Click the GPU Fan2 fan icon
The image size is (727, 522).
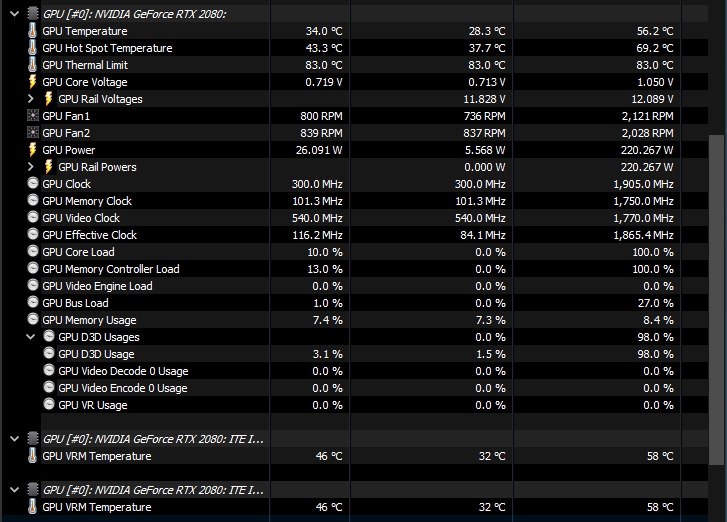(33, 133)
